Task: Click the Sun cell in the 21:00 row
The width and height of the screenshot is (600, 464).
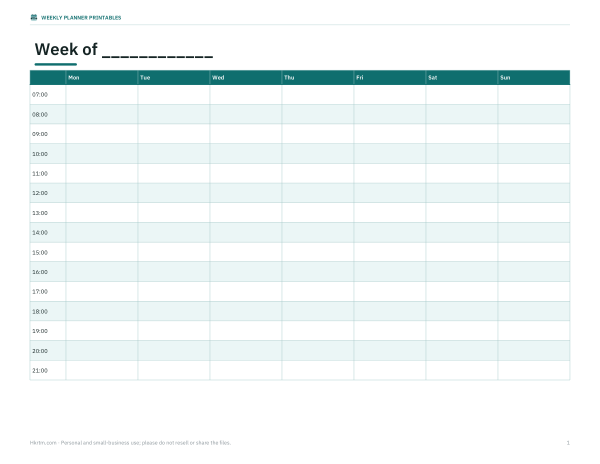Action: tap(534, 370)
